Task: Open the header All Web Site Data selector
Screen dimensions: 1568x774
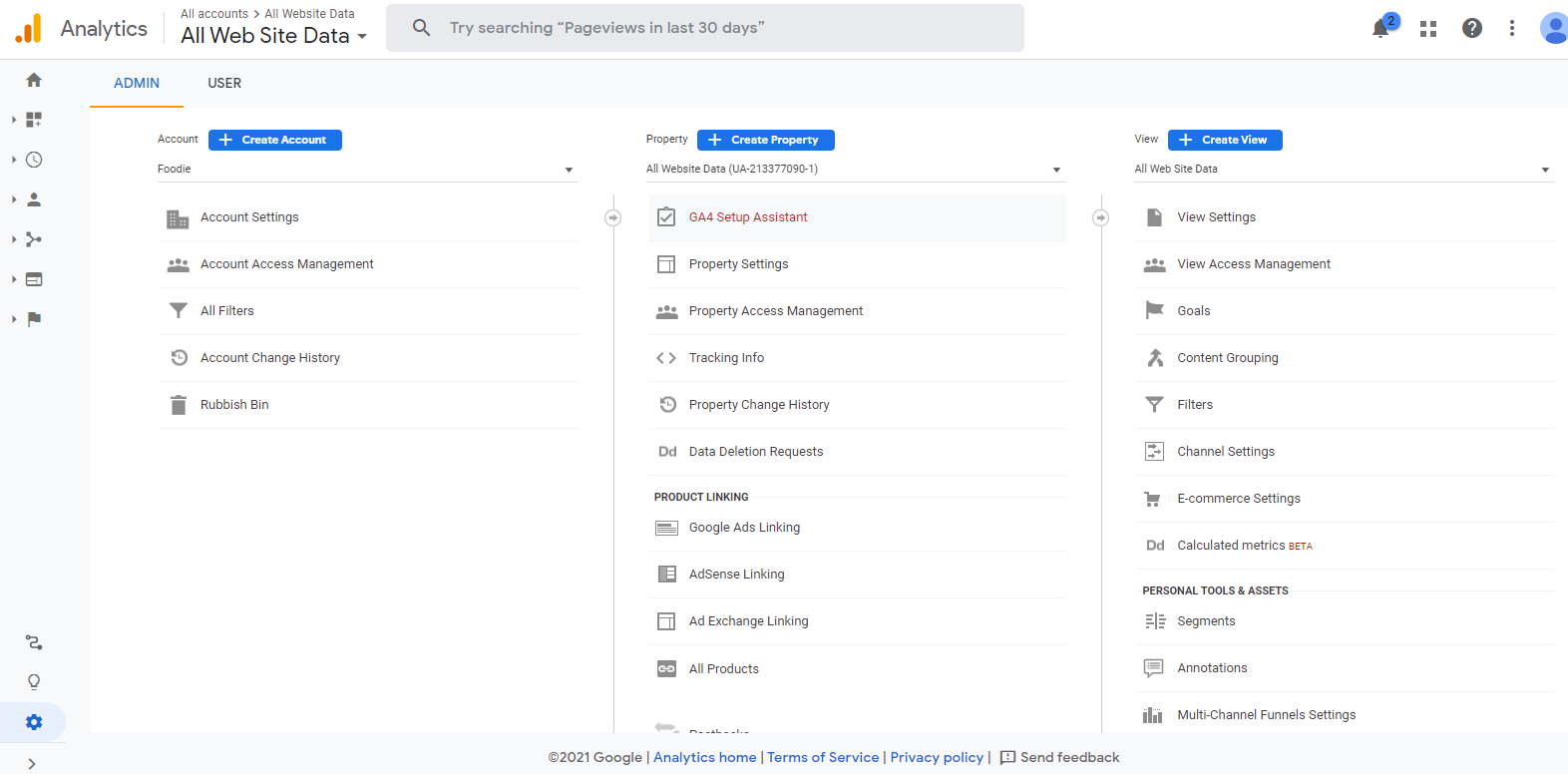Action: pyautogui.click(x=274, y=36)
